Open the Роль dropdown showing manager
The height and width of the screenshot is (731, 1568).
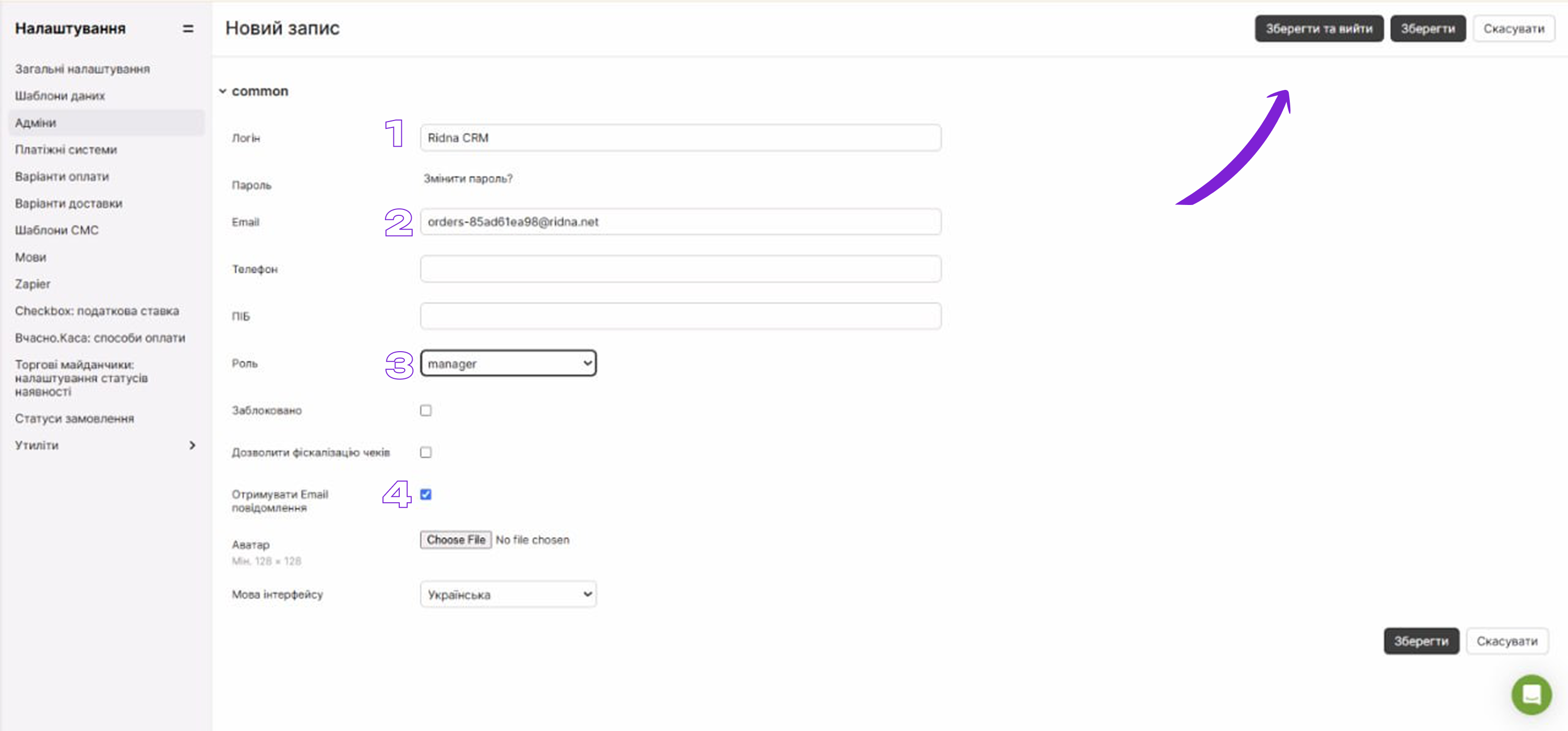click(x=509, y=363)
